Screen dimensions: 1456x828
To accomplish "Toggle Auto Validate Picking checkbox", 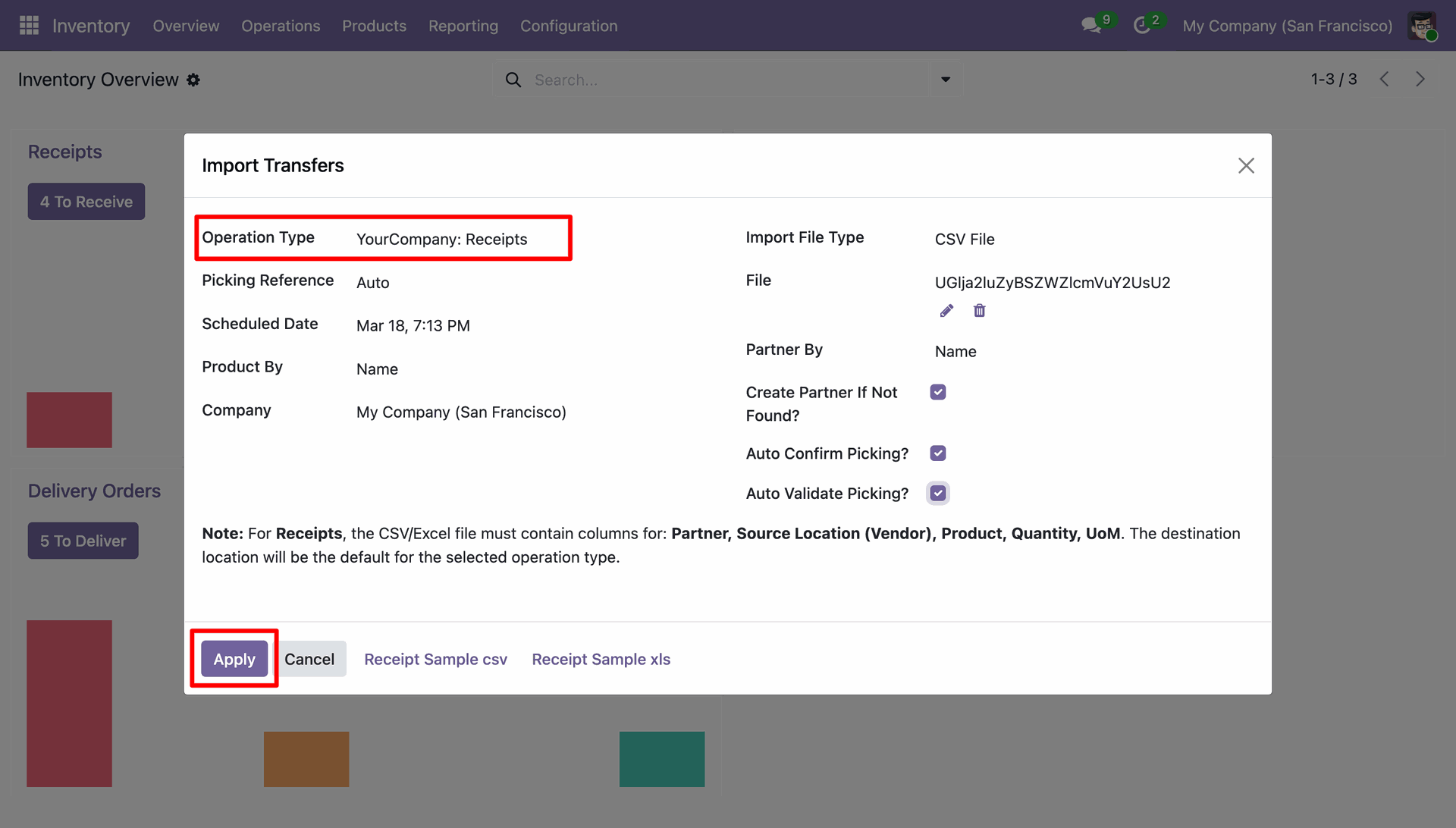I will tap(938, 494).
